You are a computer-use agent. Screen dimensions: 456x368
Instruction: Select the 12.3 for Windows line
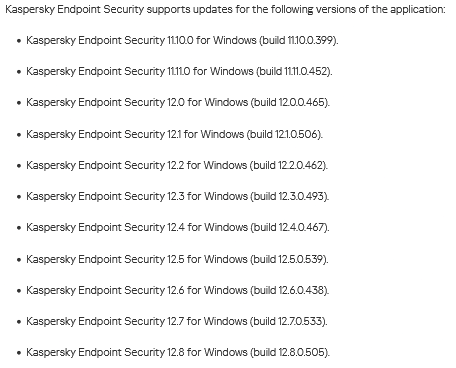pyautogui.click(x=178, y=196)
